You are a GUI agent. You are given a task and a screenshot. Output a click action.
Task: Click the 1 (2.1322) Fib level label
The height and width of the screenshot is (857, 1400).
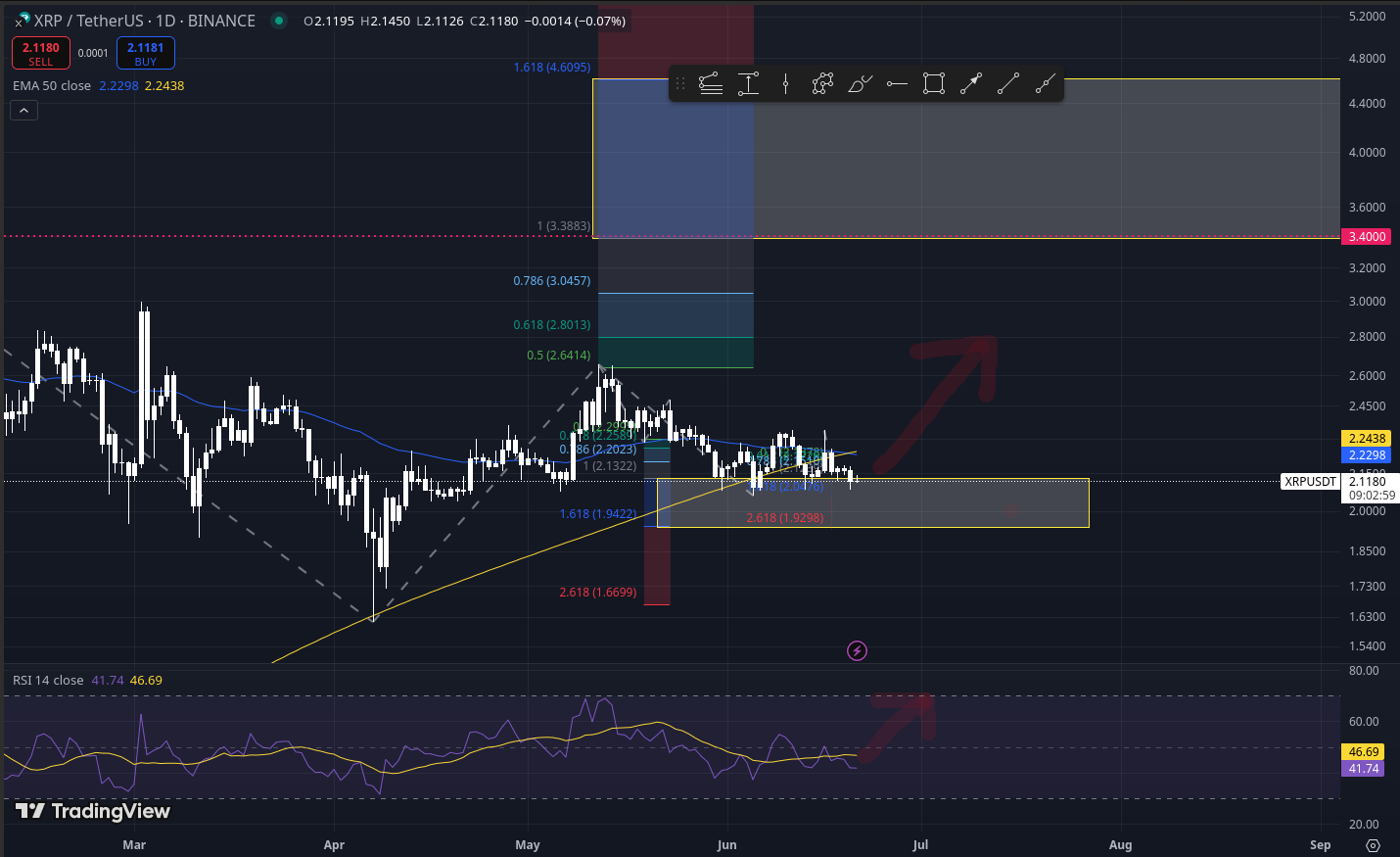610,465
